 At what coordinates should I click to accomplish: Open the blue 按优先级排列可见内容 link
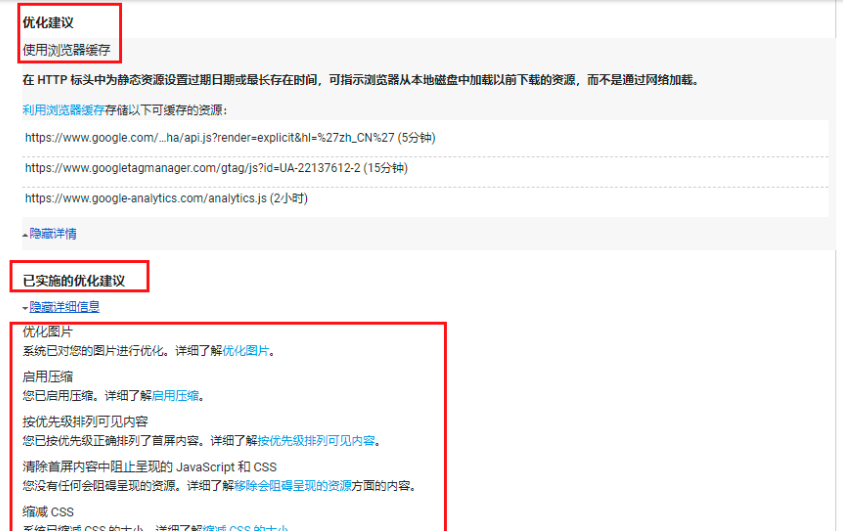(x=317, y=440)
